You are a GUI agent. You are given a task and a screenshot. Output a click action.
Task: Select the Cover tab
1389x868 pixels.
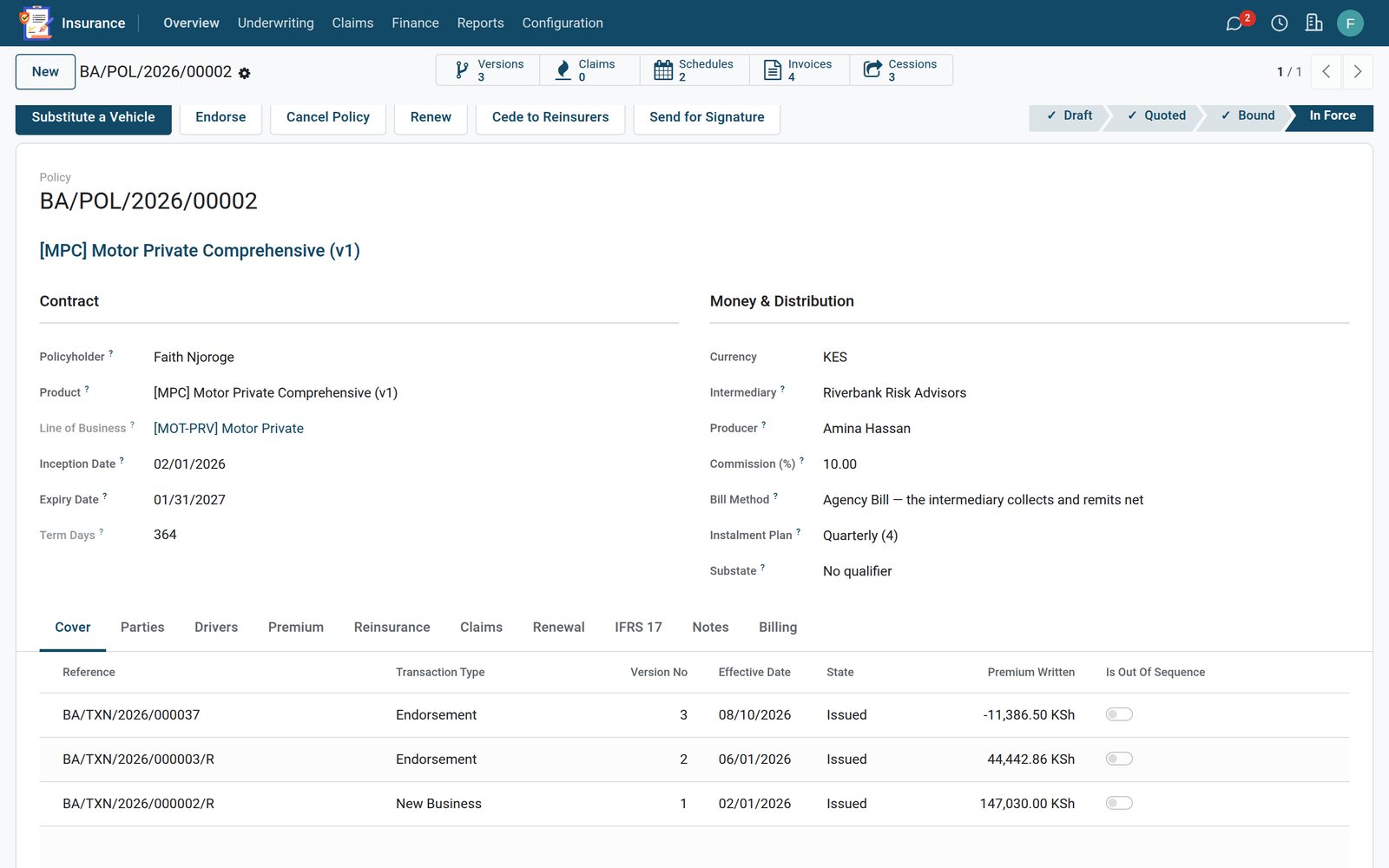coord(73,628)
